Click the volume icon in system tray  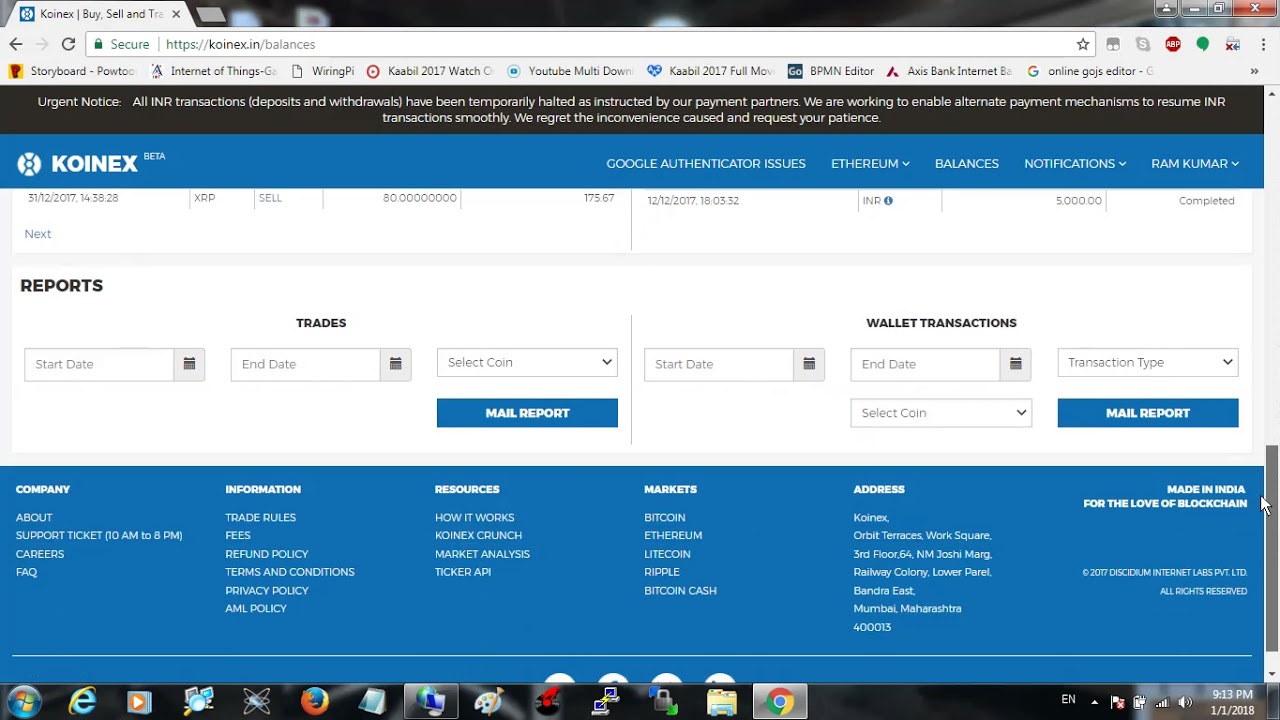click(x=1184, y=702)
